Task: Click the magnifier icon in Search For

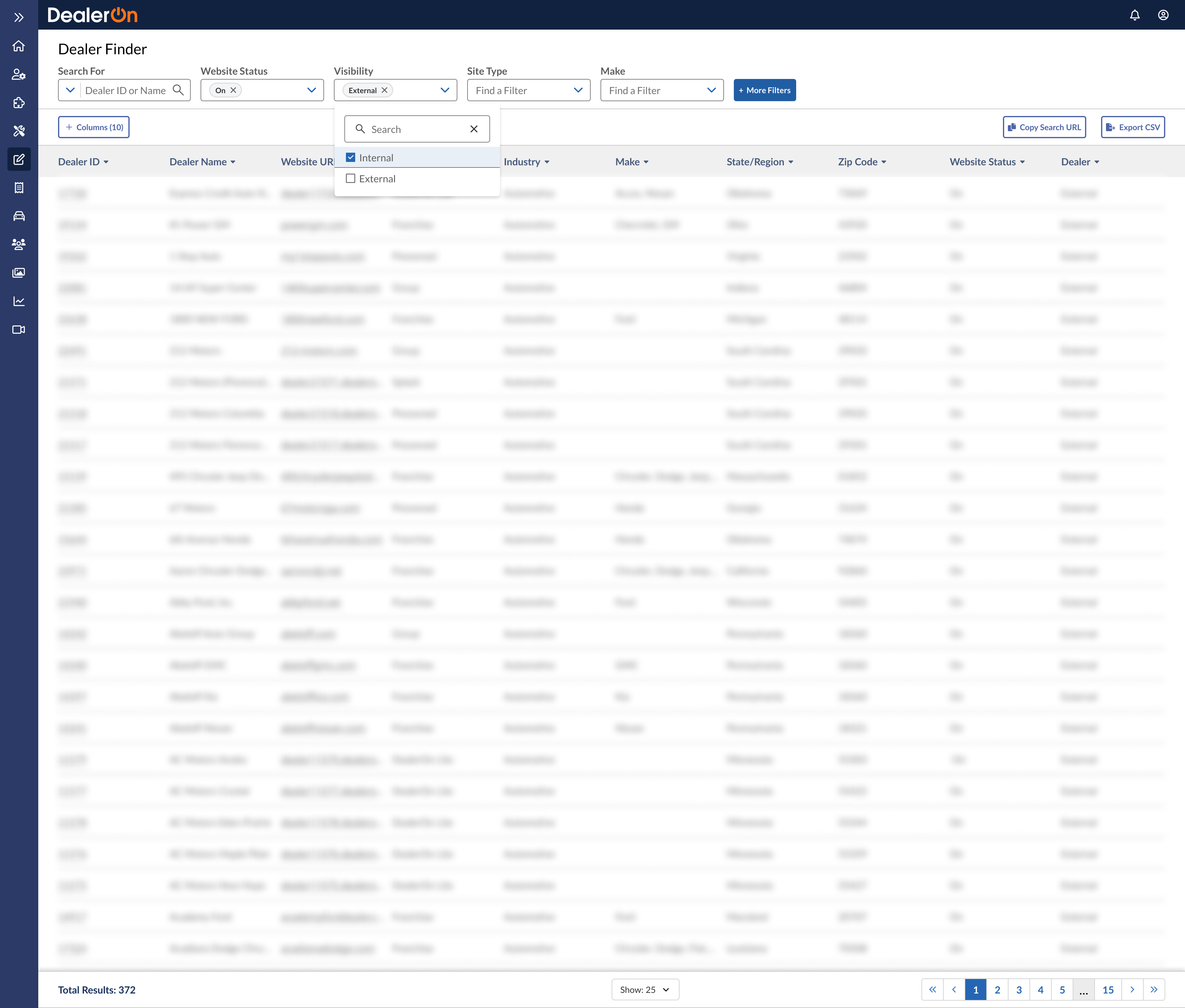Action: coord(178,90)
